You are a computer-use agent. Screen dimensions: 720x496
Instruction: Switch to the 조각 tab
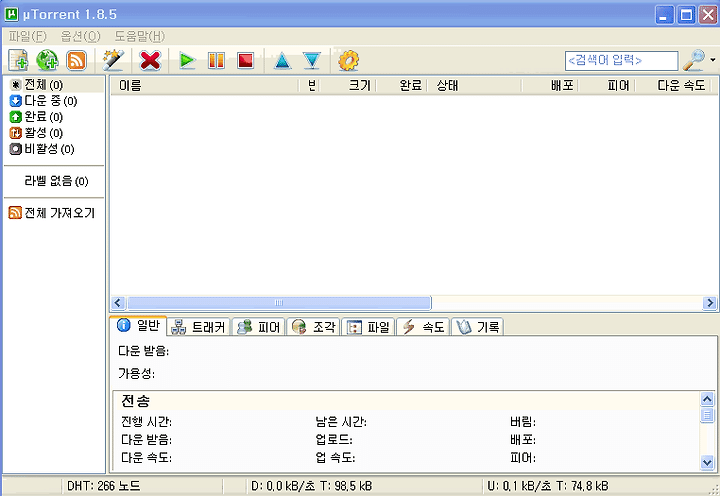(314, 327)
